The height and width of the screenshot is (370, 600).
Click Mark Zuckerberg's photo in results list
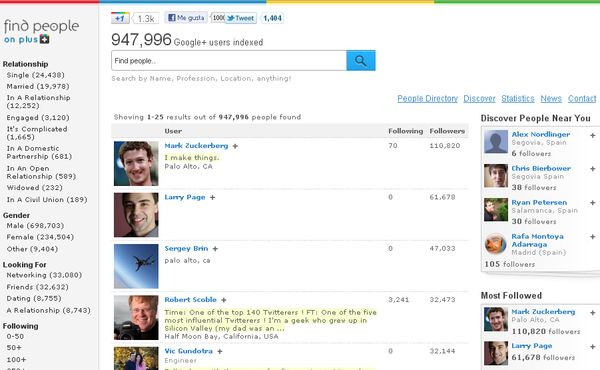136,163
